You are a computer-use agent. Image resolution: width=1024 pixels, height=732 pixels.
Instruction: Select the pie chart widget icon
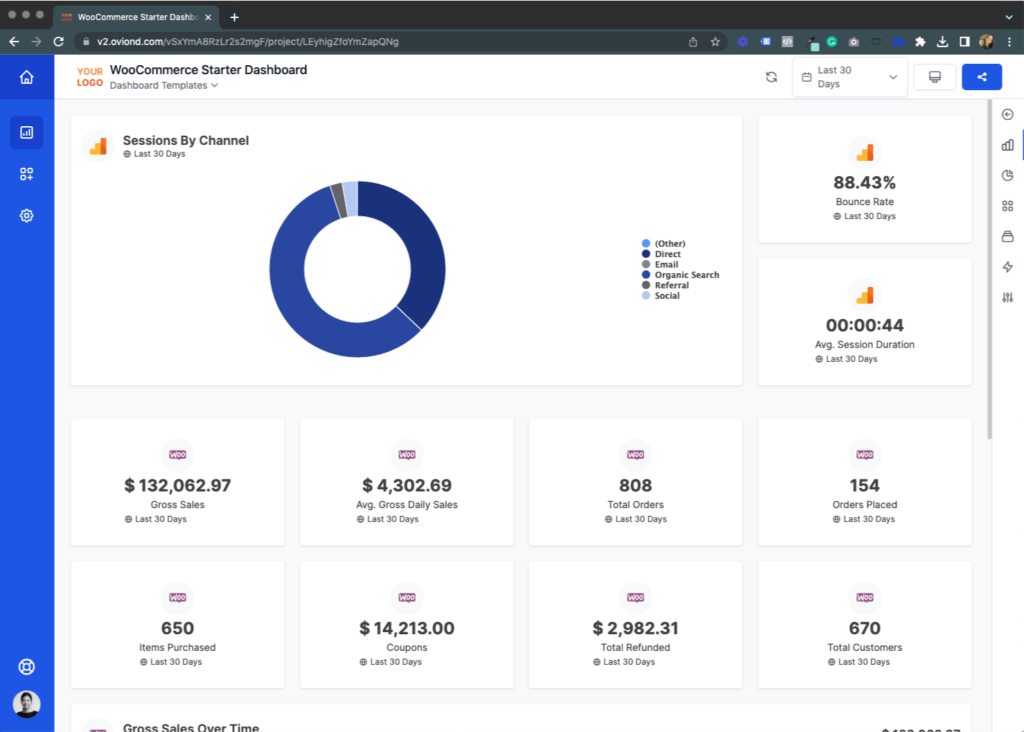pos(1008,175)
